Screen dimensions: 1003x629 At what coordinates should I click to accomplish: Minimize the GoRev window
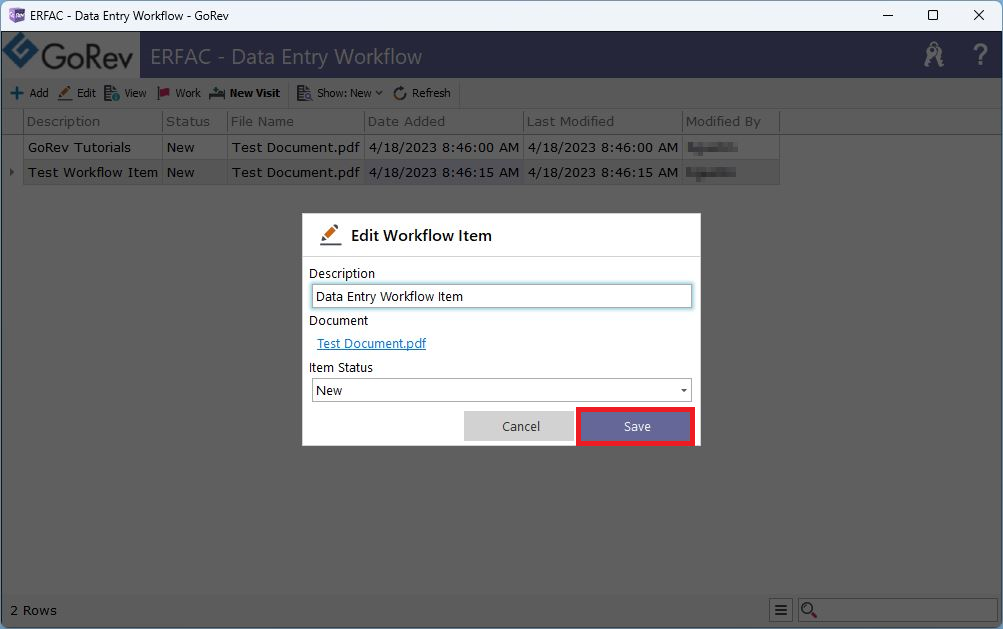(x=888, y=15)
